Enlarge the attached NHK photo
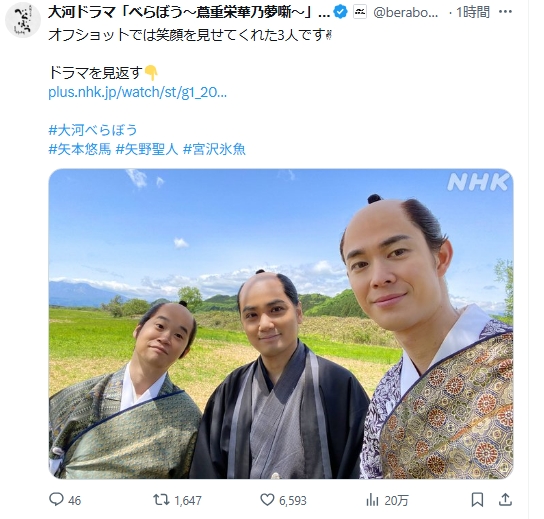Screen dimensions: 544x519 pyautogui.click(x=281, y=324)
